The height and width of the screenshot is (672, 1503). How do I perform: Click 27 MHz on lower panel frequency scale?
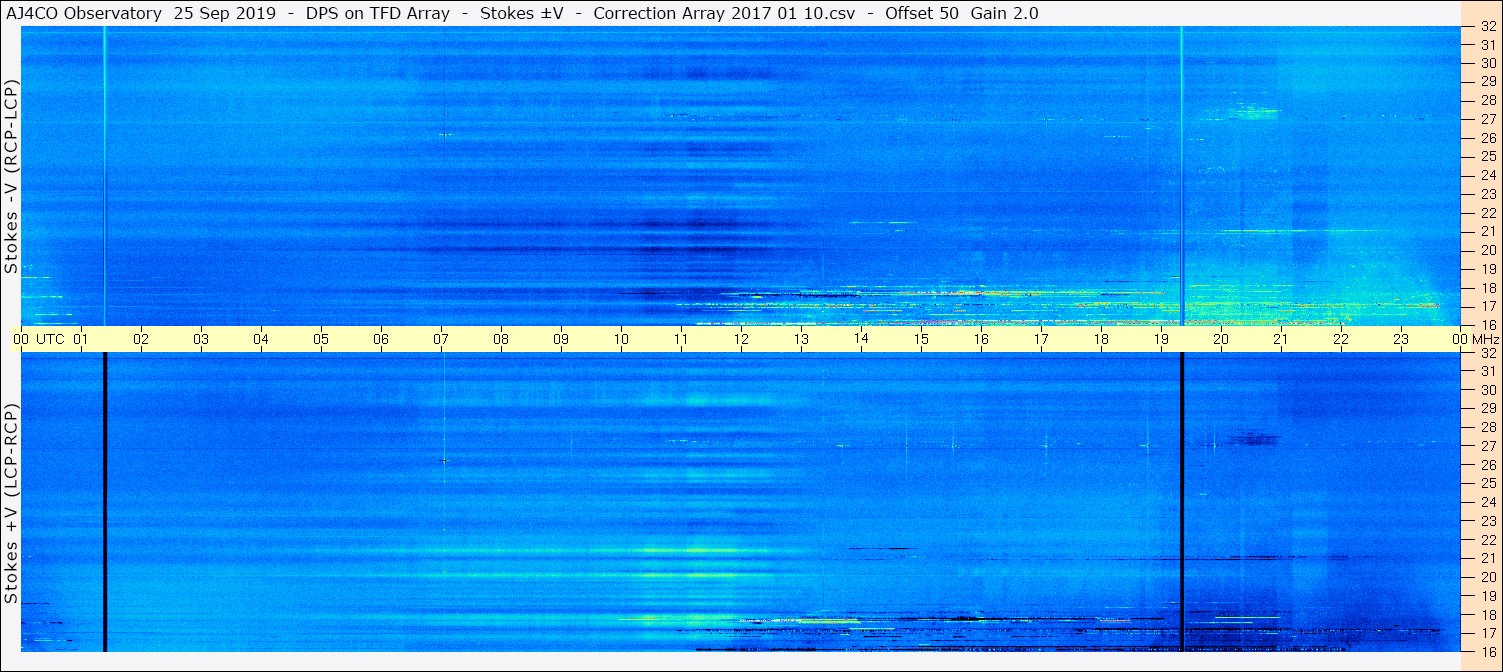click(1487, 445)
